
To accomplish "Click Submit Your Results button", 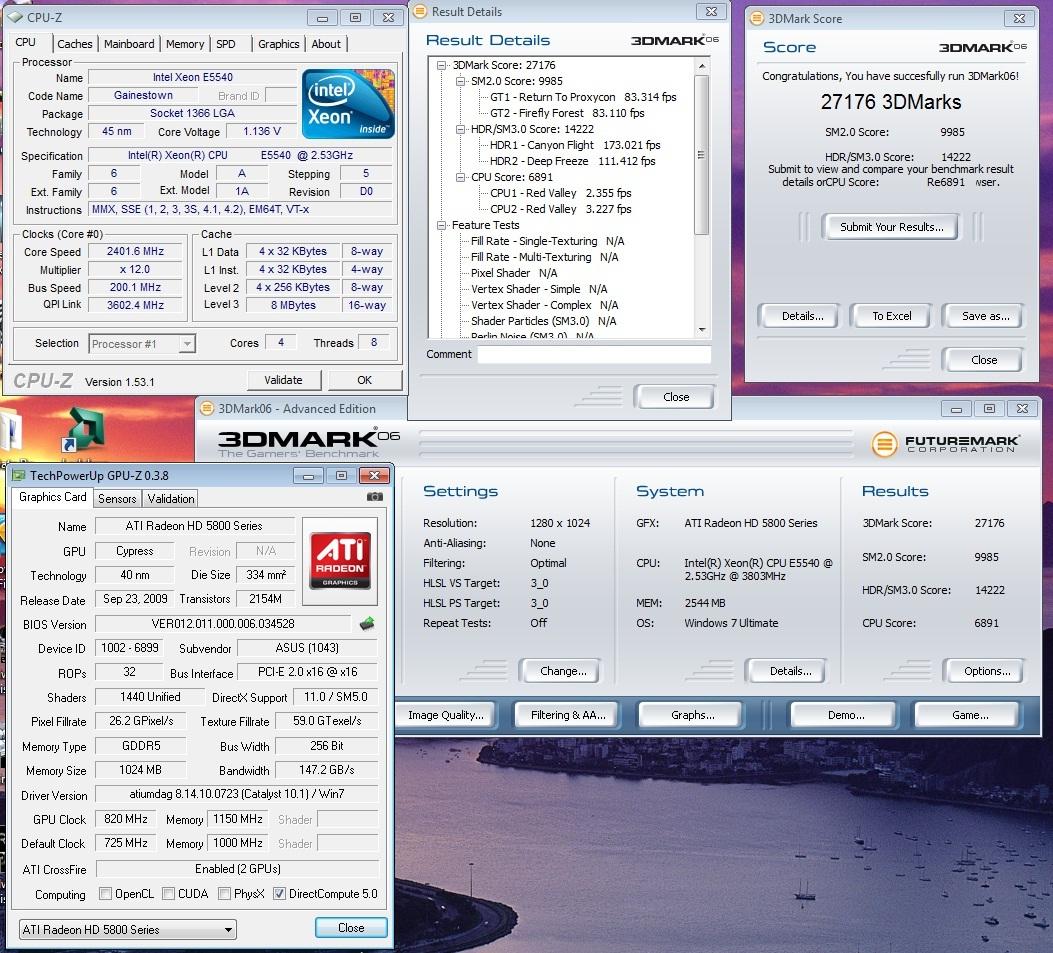I will point(891,227).
